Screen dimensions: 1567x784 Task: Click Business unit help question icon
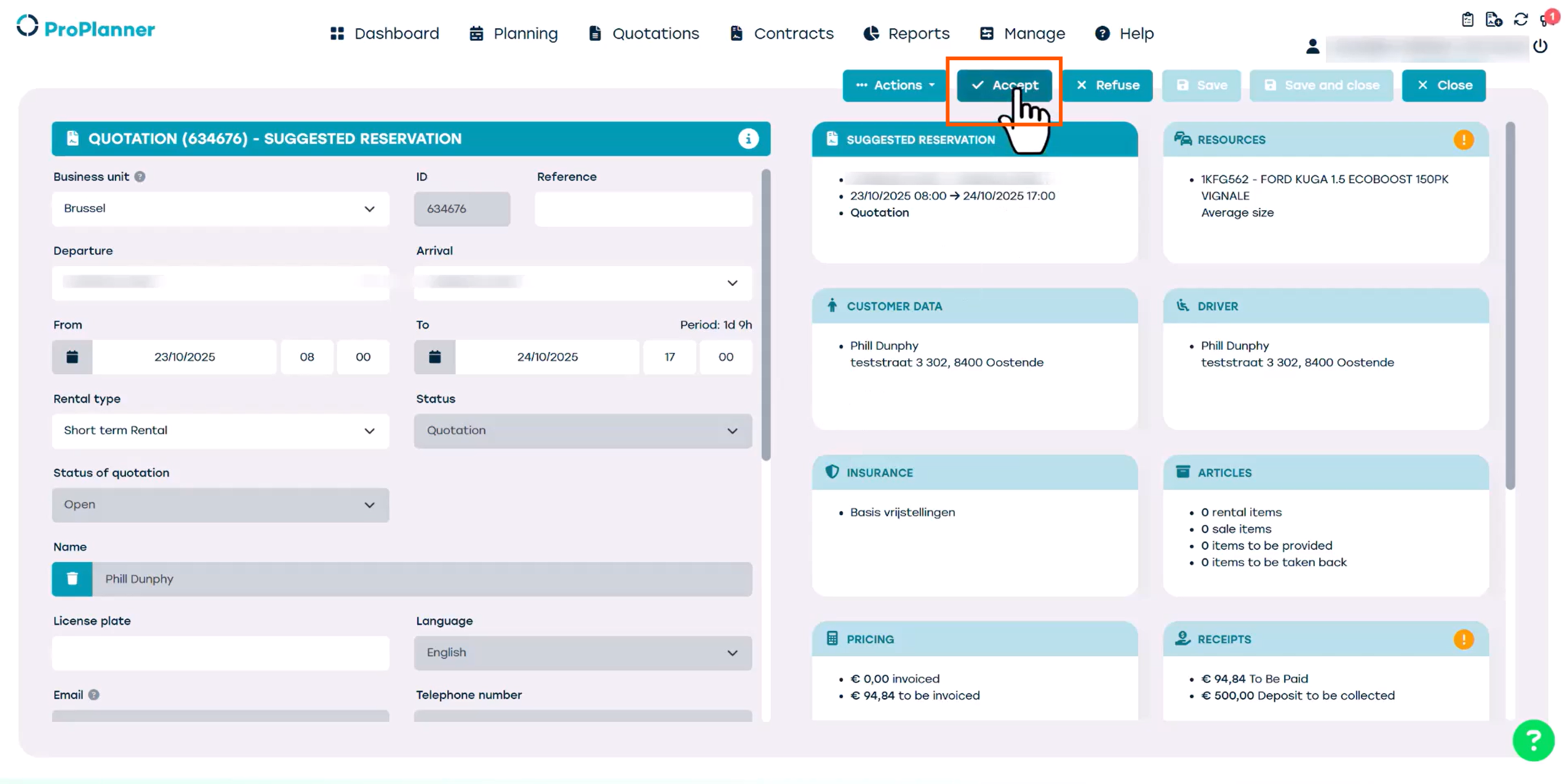coord(140,177)
